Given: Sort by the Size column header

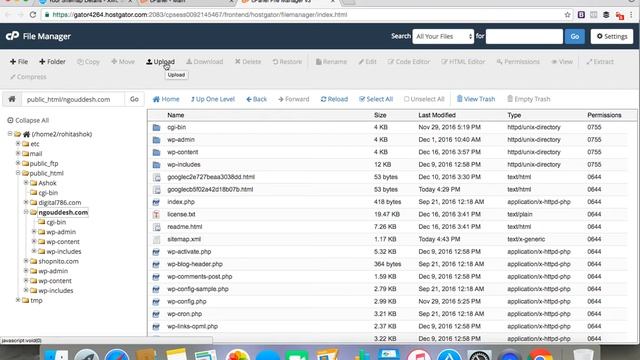Looking at the screenshot, I should [380, 115].
